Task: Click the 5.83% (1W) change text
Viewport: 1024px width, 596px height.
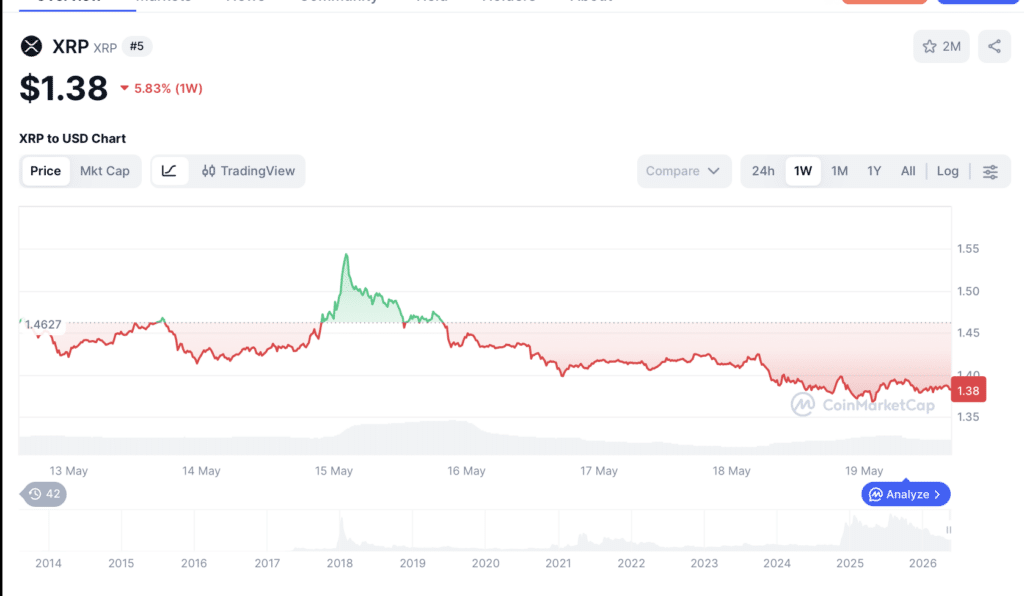Action: 168,88
